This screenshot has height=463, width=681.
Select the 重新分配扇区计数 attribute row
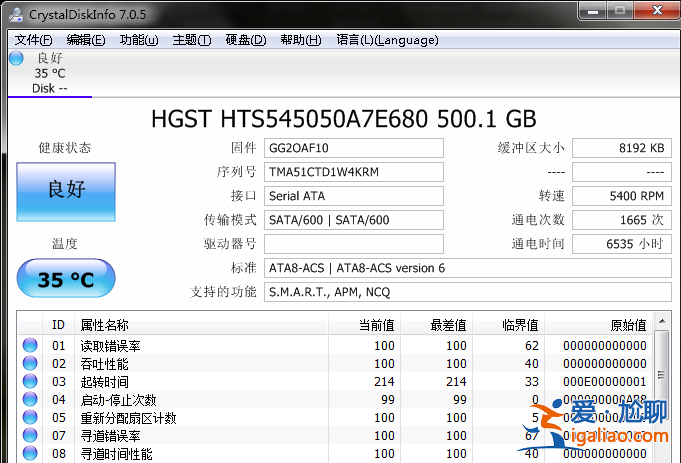(335, 417)
